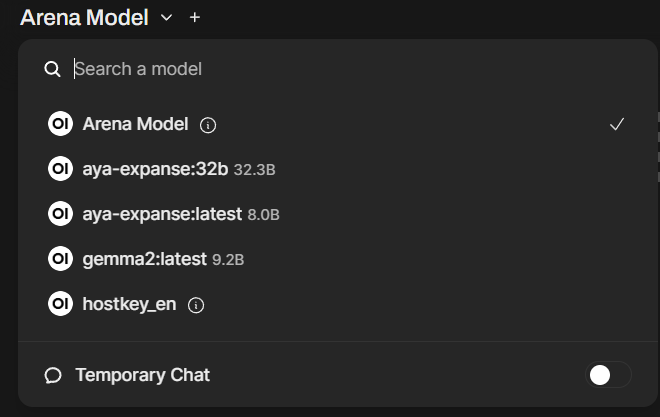The image size is (660, 417).
Task: Click the plus icon to add model
Action: coord(194,17)
